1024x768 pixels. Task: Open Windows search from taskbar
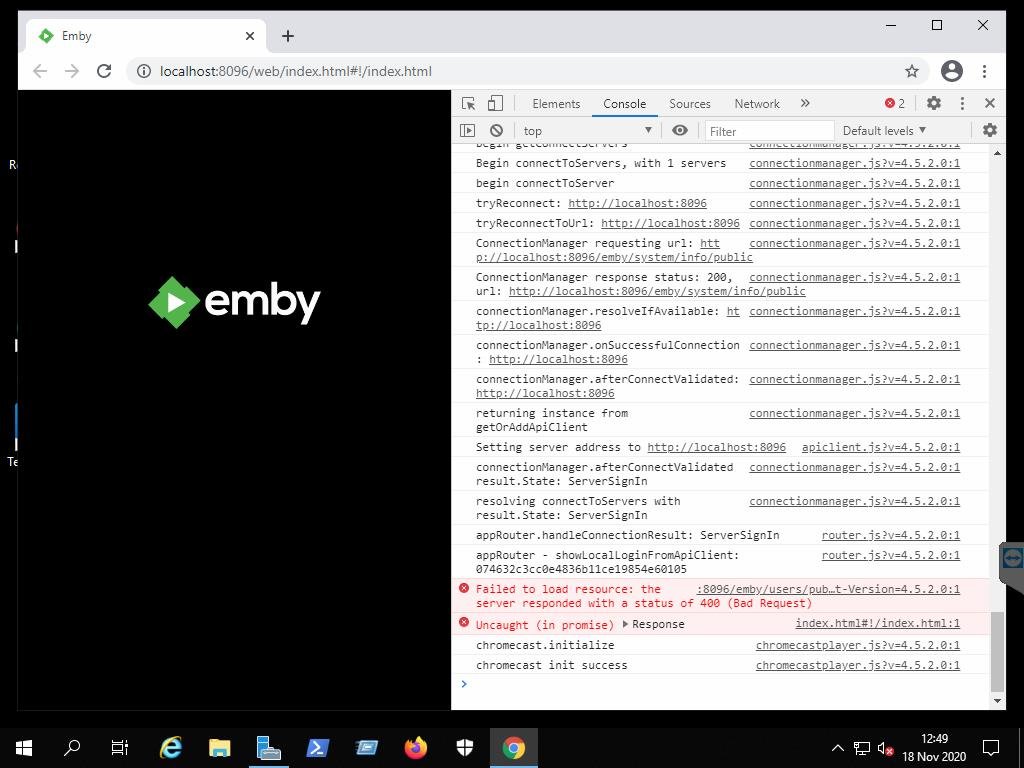click(72, 748)
